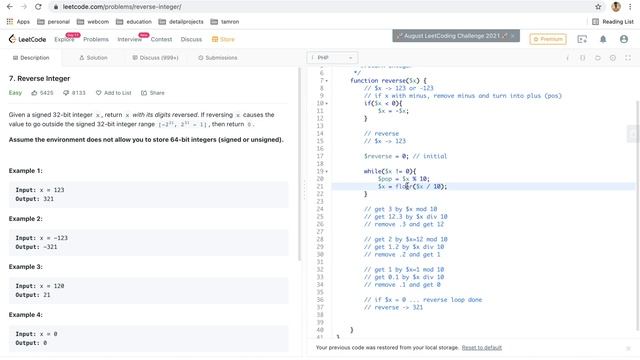This screenshot has height=360, width=640.
Task: Click the browser forward arrow
Action: point(24,7)
